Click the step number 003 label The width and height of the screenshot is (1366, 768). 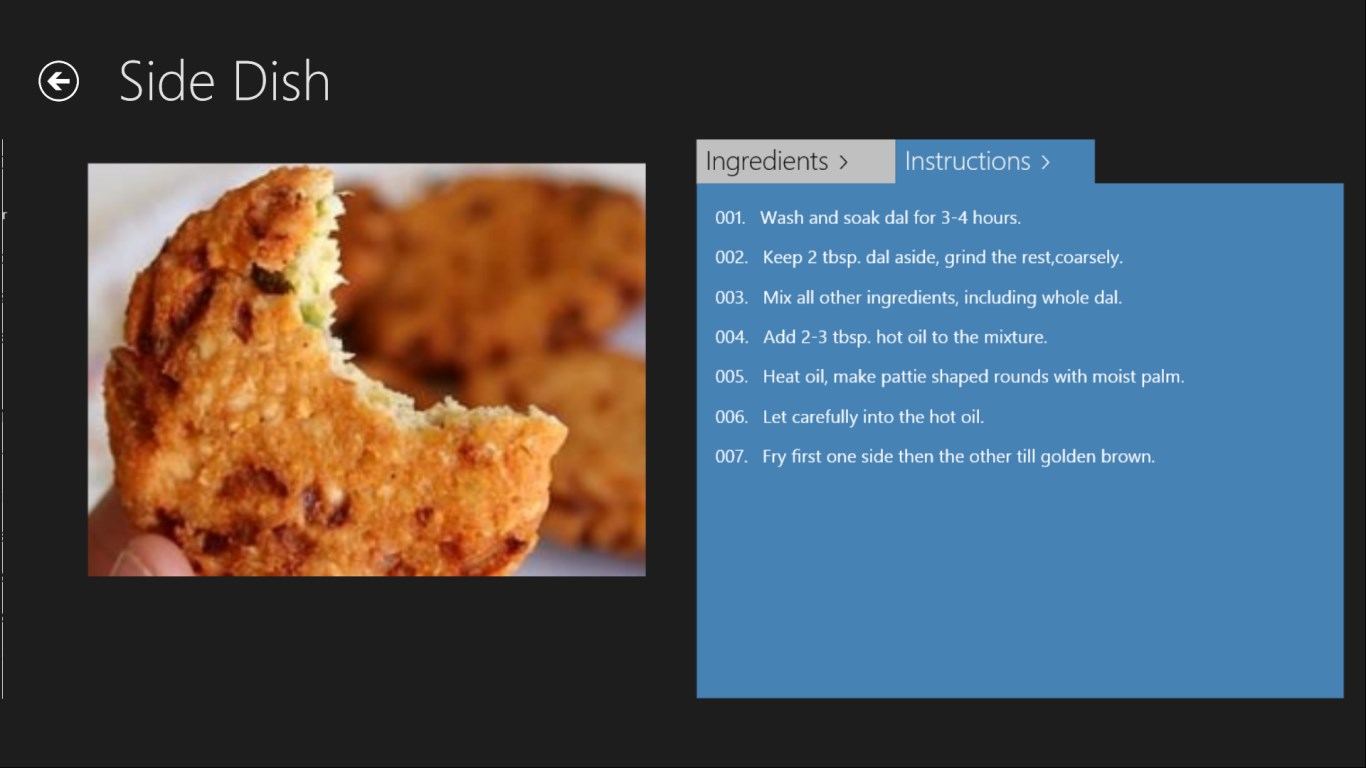coord(731,297)
